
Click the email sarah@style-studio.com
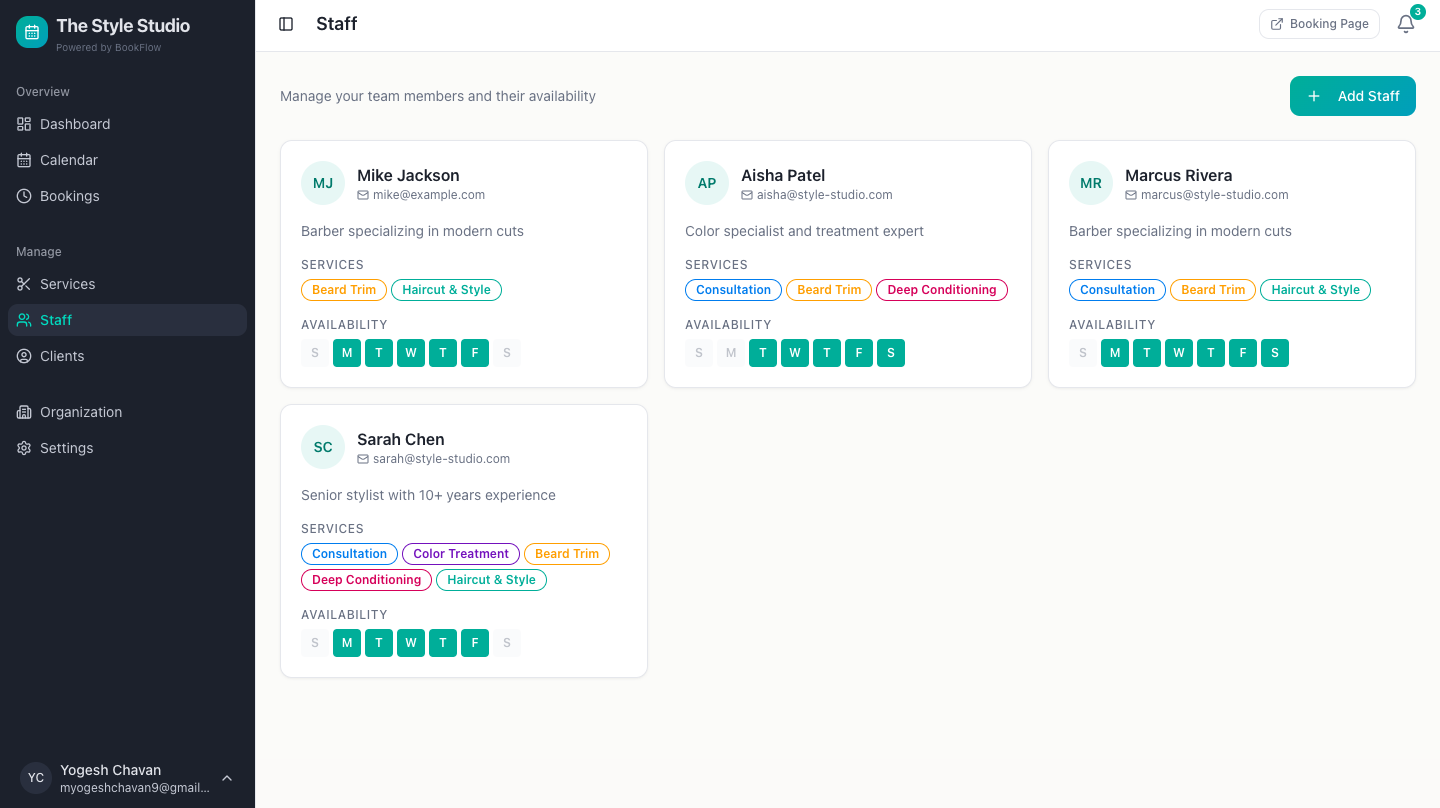point(441,459)
